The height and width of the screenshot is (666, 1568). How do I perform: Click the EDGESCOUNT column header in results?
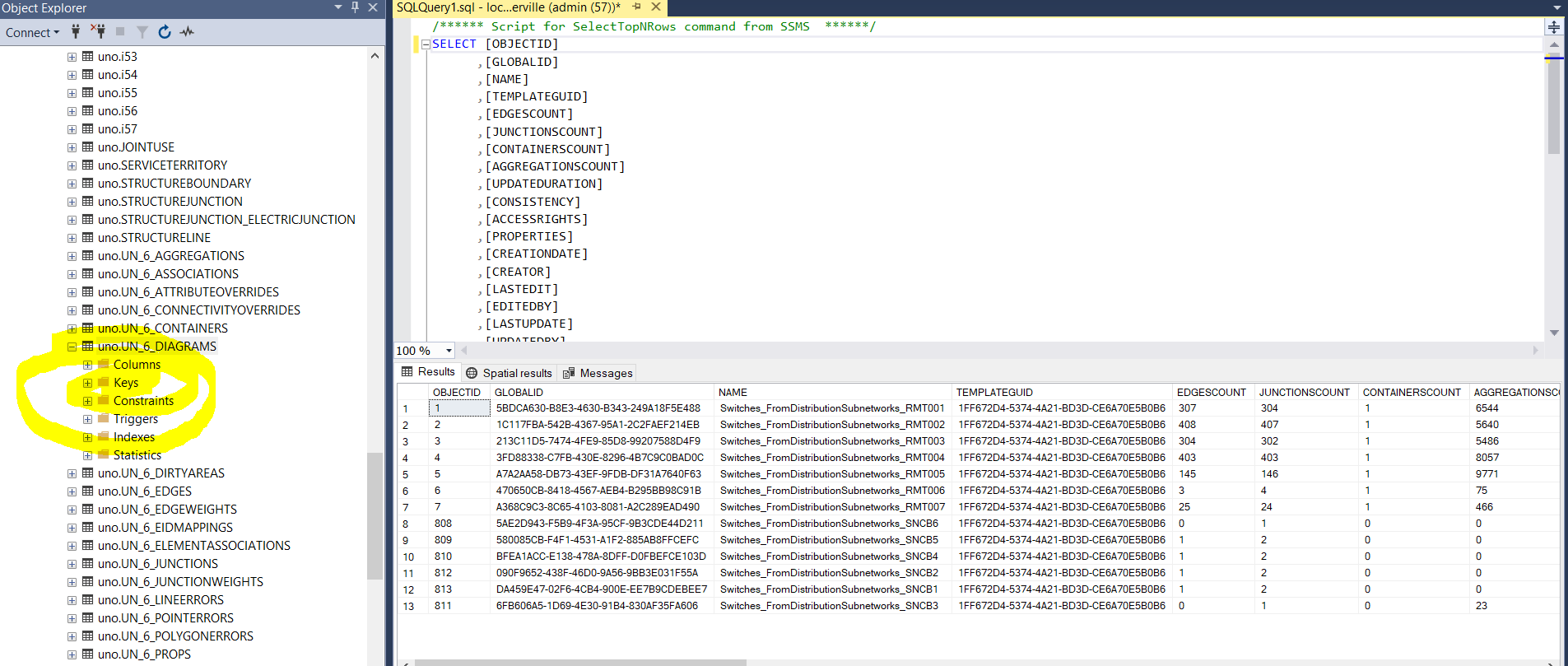[x=1213, y=393]
